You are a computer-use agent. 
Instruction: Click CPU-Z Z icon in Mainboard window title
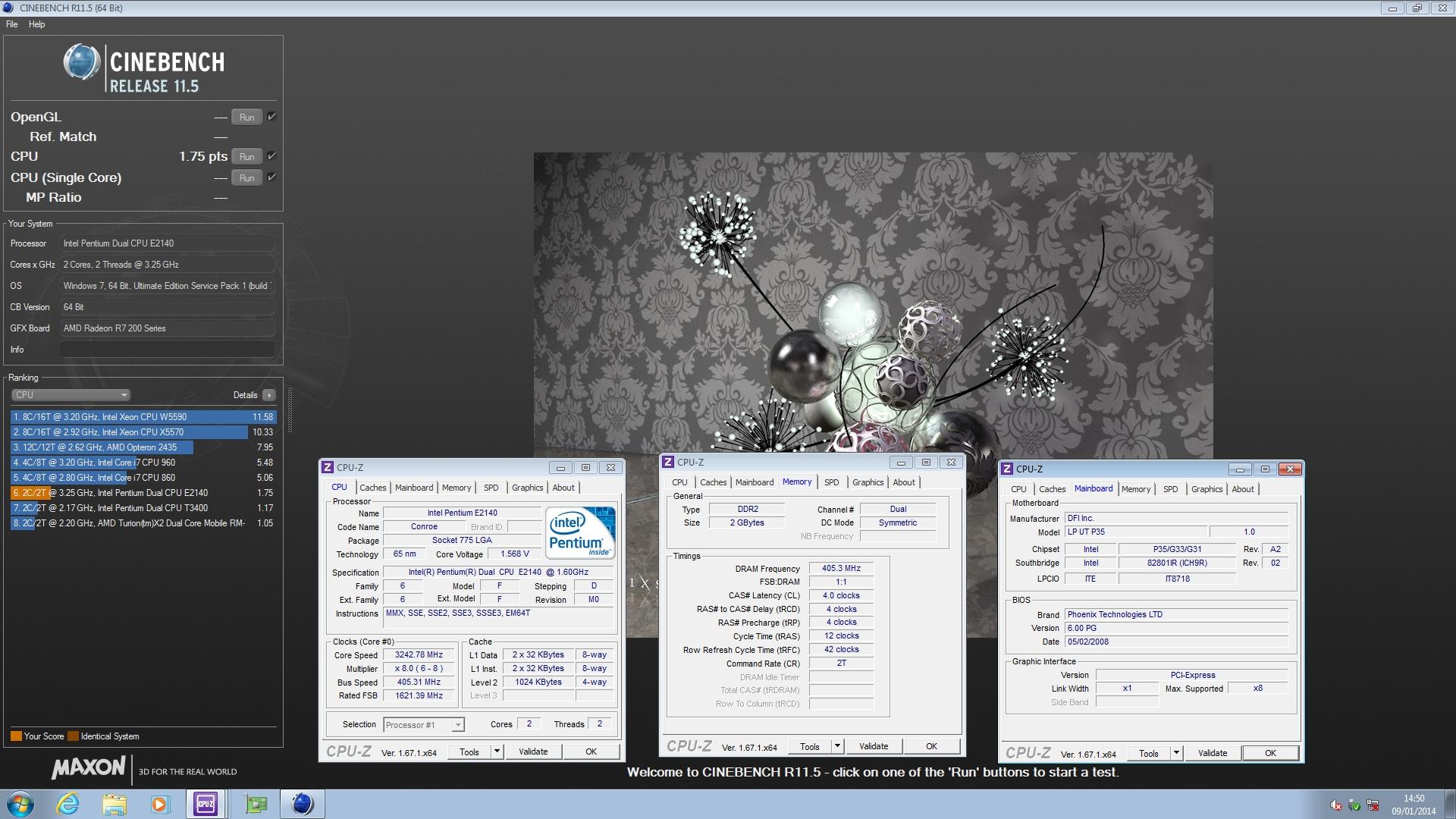1007,469
